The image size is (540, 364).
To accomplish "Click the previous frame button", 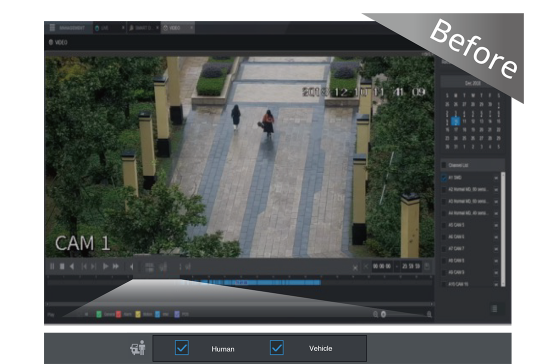I will coord(84,267).
